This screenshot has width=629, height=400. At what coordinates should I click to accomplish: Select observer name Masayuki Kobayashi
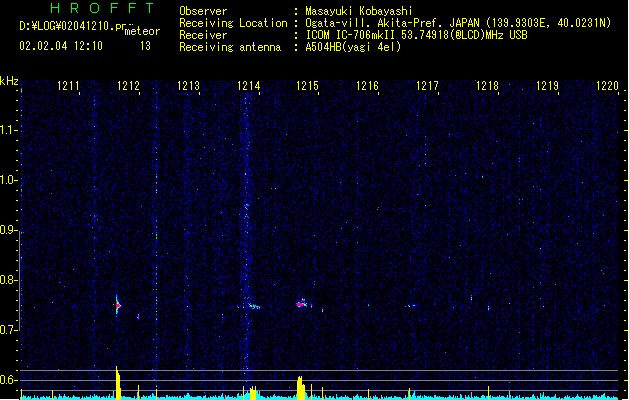359,11
